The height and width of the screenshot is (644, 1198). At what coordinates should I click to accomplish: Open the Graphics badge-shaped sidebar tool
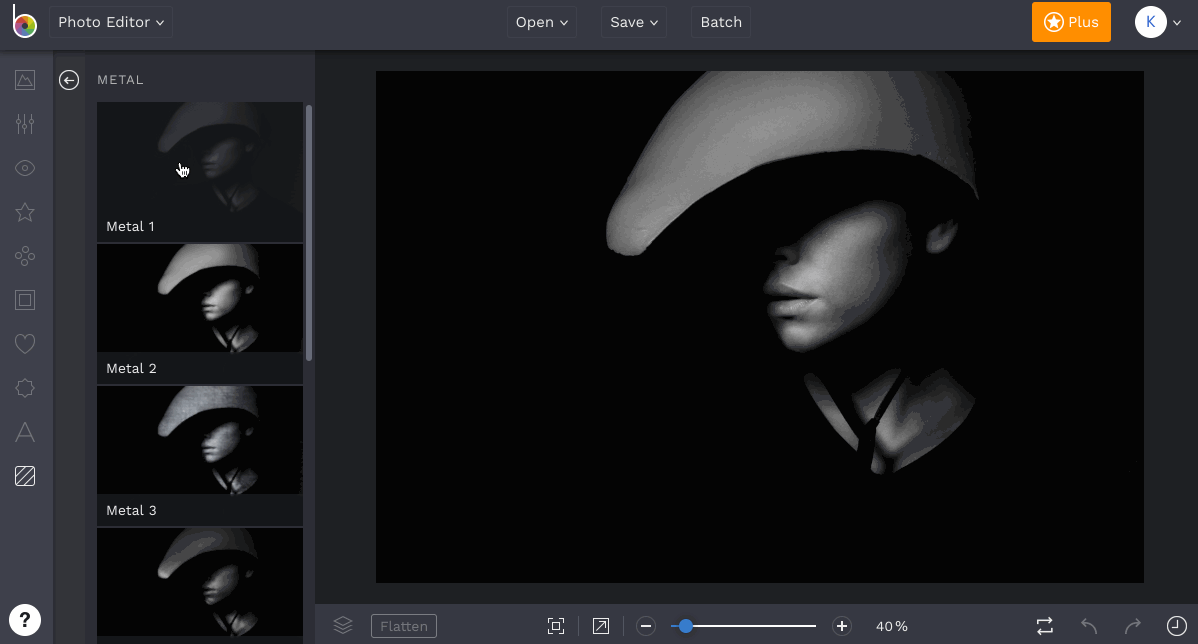point(25,388)
